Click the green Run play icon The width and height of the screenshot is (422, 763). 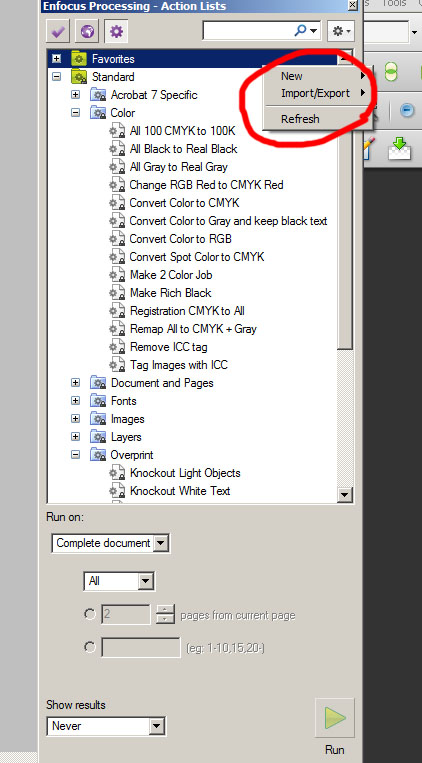coord(334,718)
